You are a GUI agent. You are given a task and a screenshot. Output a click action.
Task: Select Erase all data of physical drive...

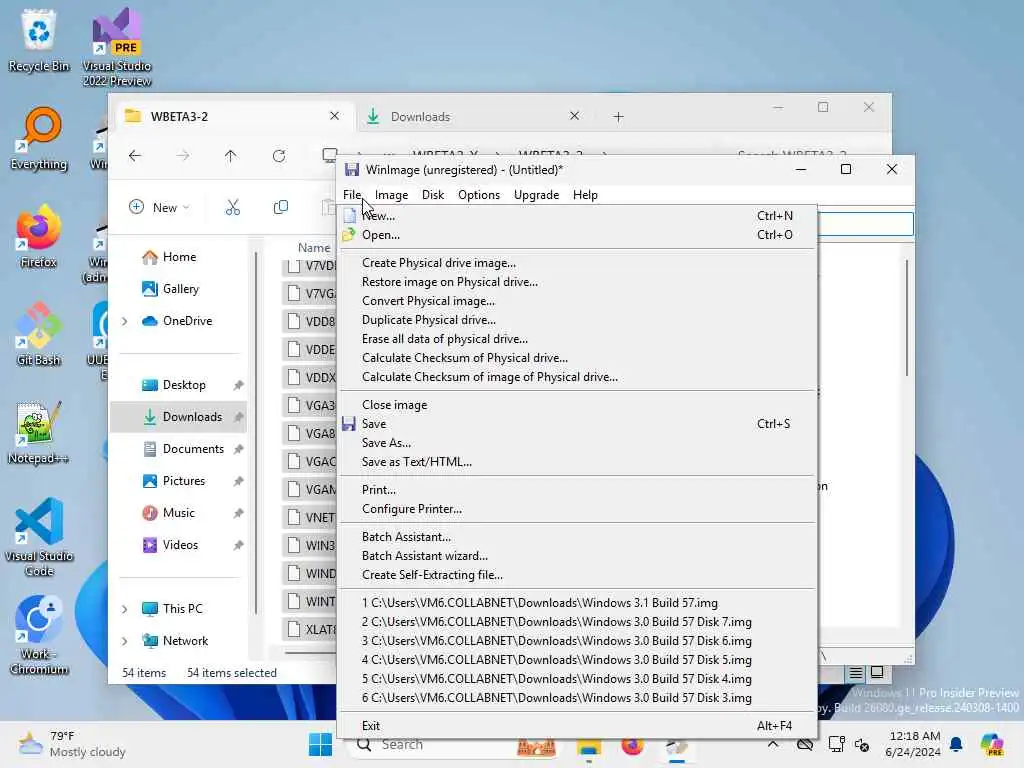(x=577, y=338)
